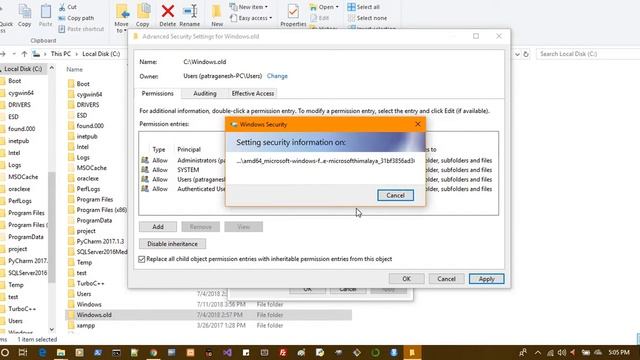Show hidden system tray icons chevron
Viewport: 640px width, 360px height.
point(538,352)
